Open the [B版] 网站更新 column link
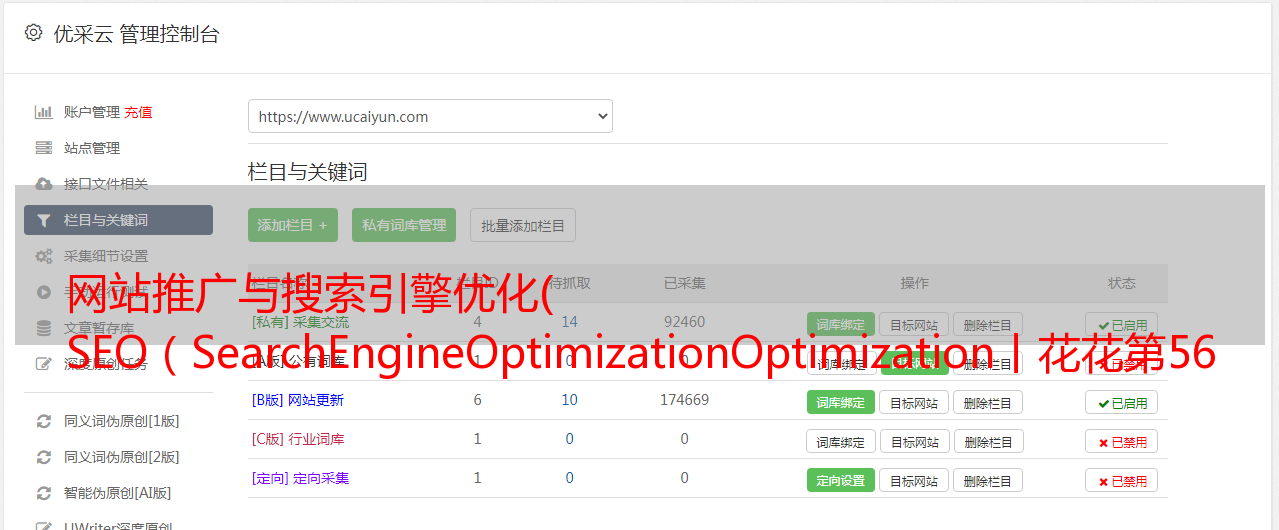The width and height of the screenshot is (1279, 530). click(x=298, y=400)
